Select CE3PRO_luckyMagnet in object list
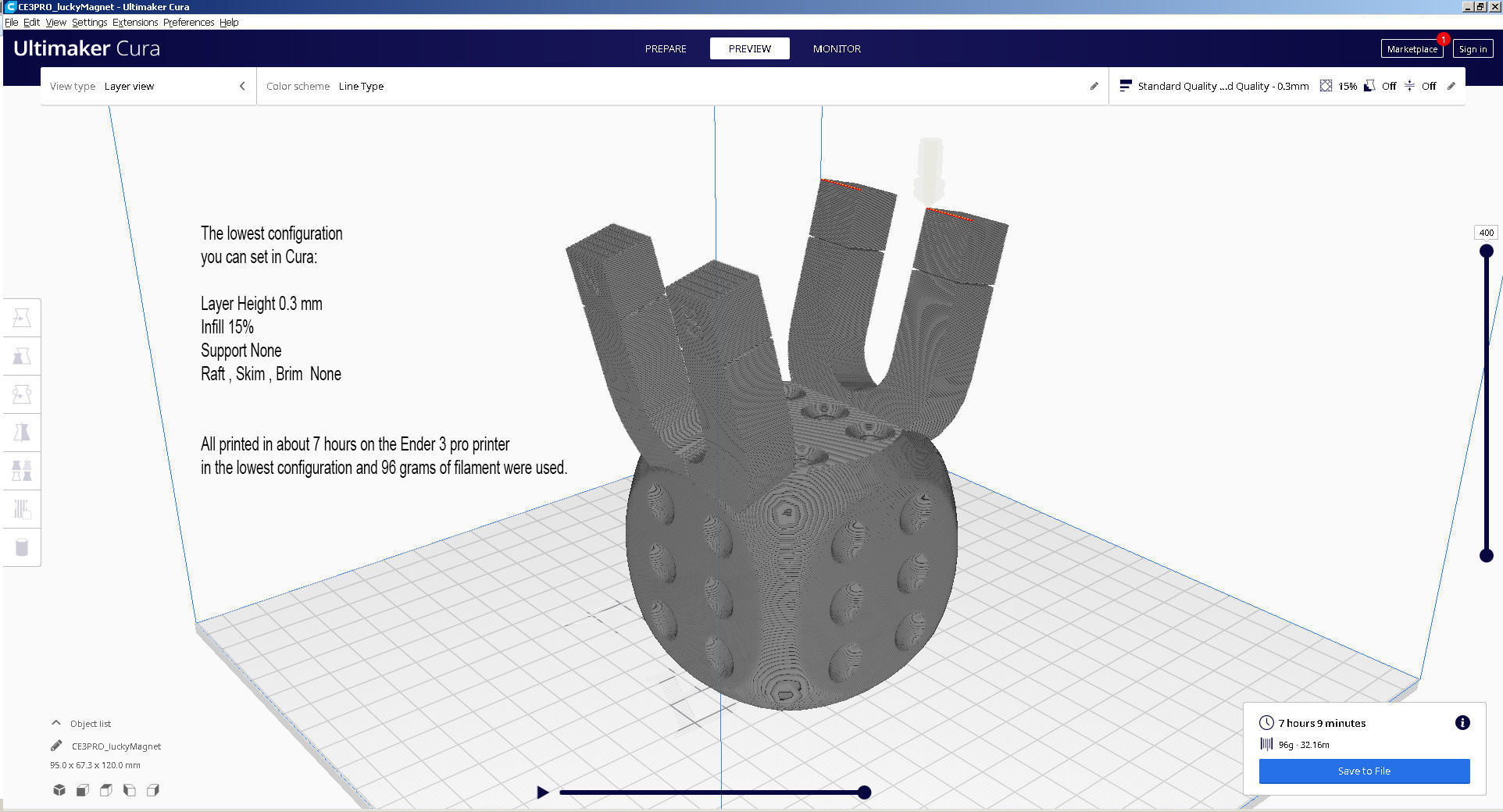 click(116, 746)
